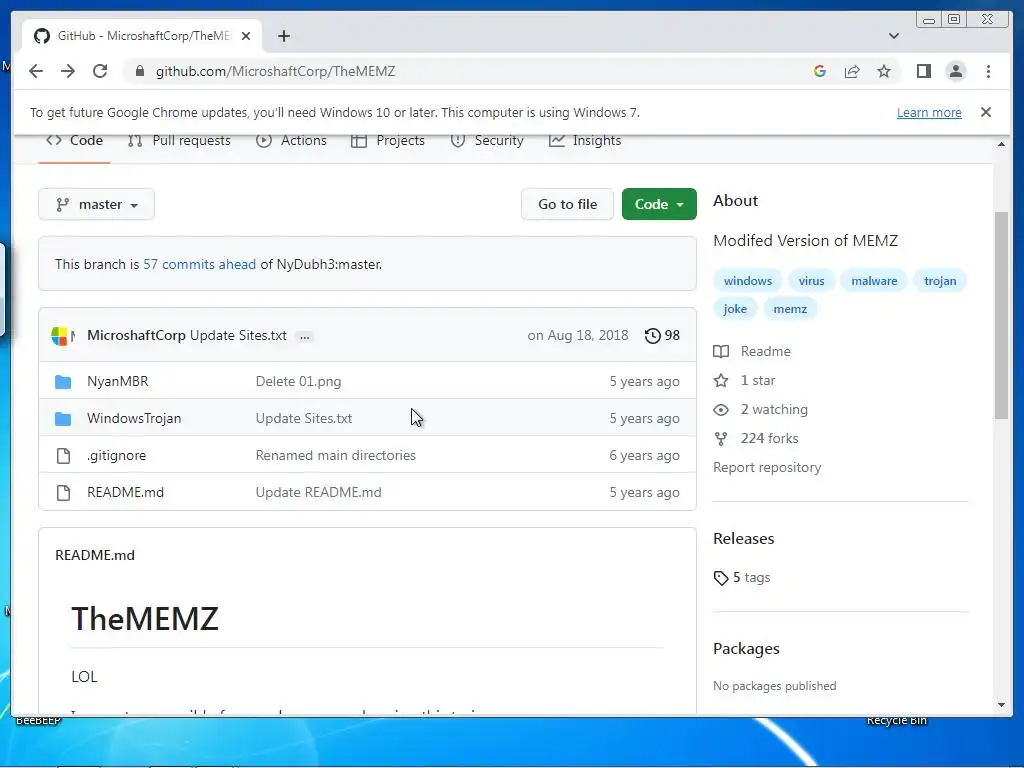View stargazers via 1 star link

pyautogui.click(x=744, y=381)
